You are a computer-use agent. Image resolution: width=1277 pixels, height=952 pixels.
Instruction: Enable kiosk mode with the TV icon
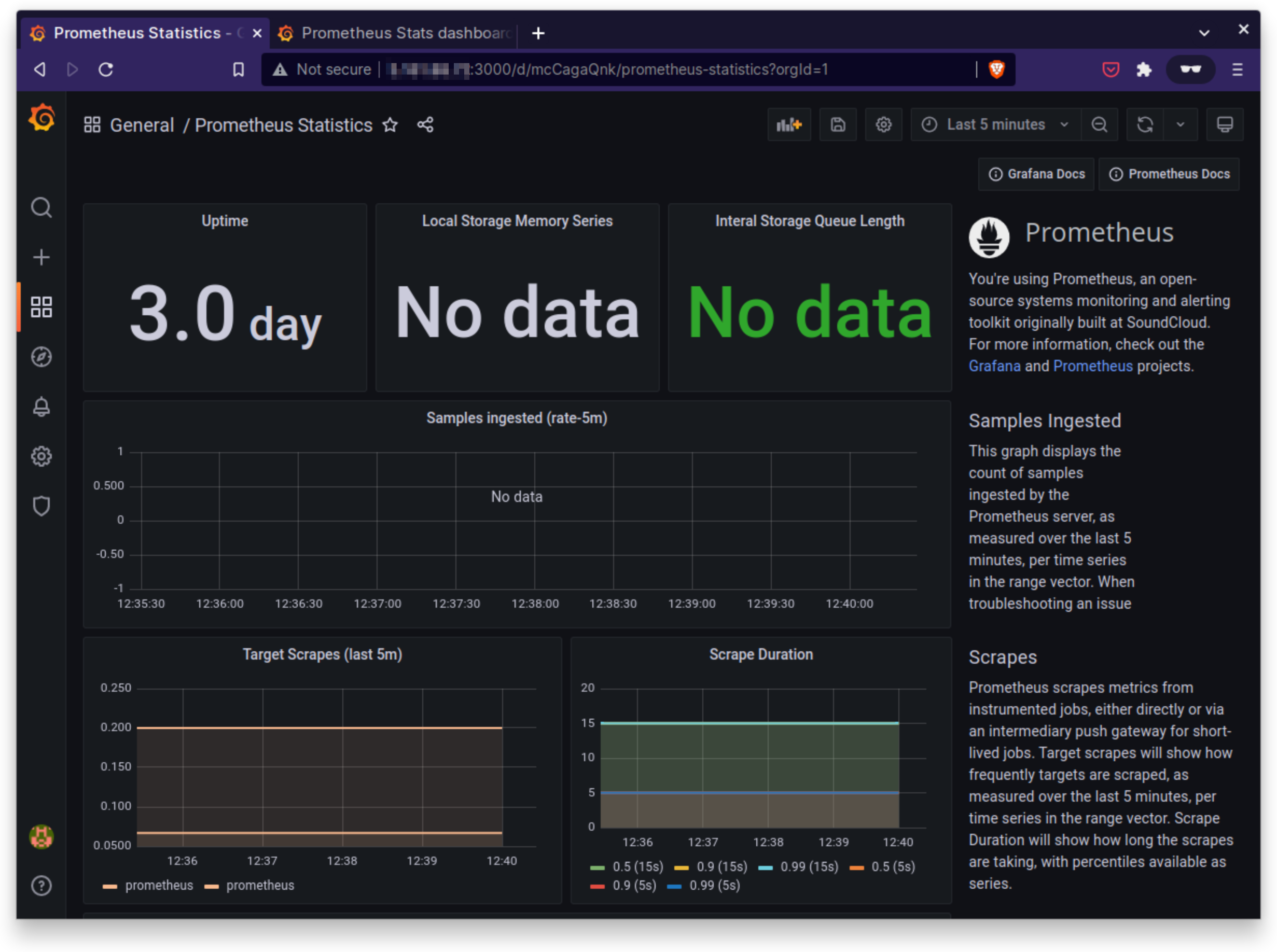(1225, 124)
